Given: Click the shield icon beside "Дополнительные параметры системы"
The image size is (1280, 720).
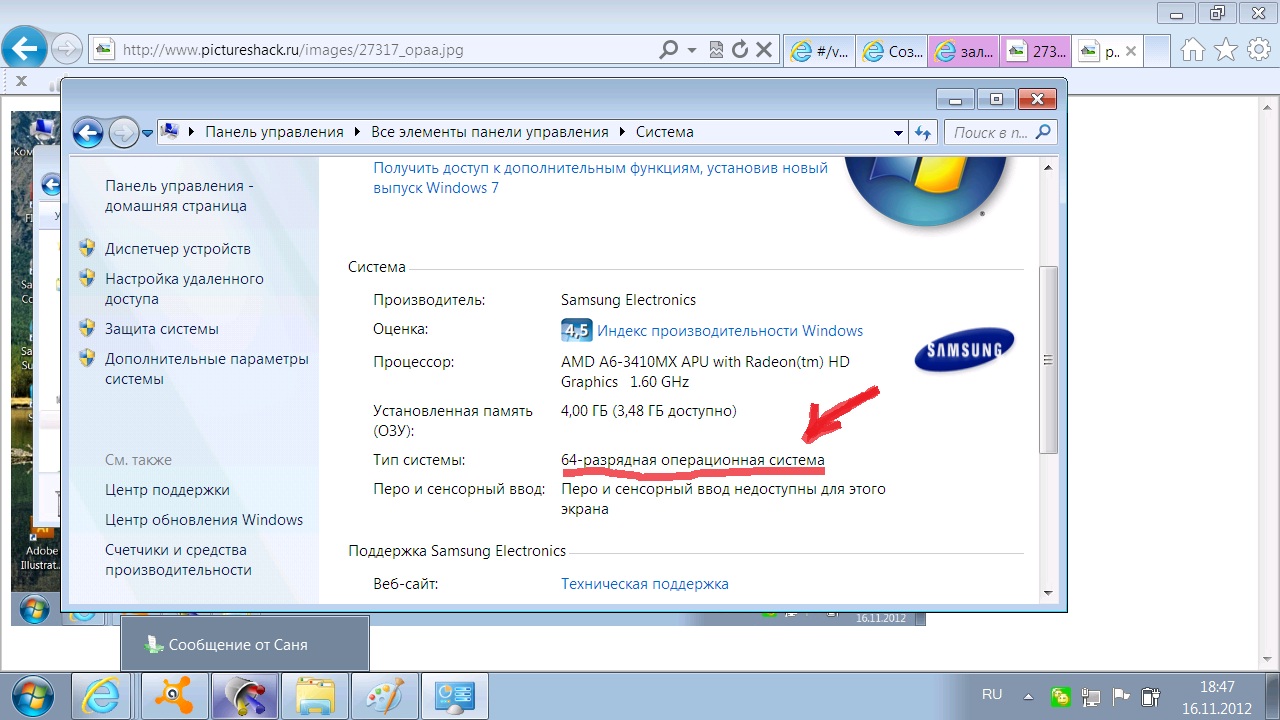Looking at the screenshot, I should coord(87,358).
